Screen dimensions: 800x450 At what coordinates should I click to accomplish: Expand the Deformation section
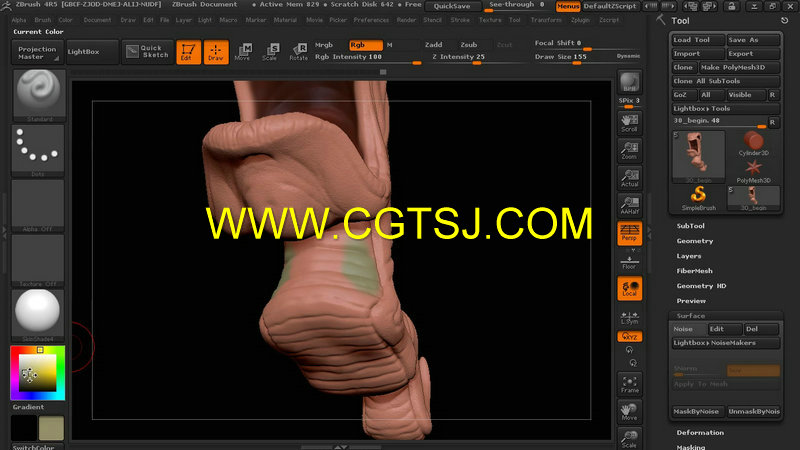[700, 433]
